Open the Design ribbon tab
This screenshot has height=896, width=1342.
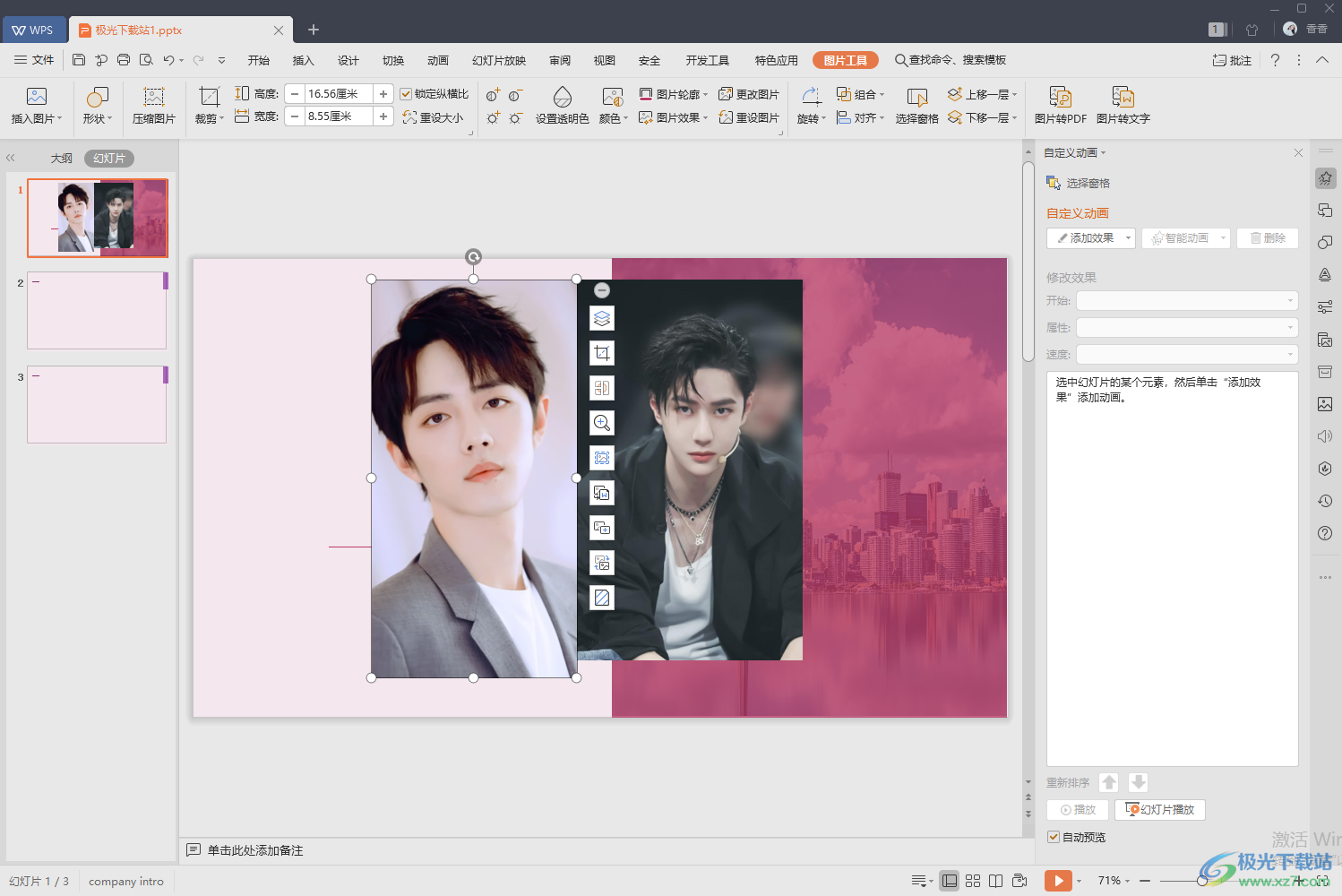(x=348, y=60)
